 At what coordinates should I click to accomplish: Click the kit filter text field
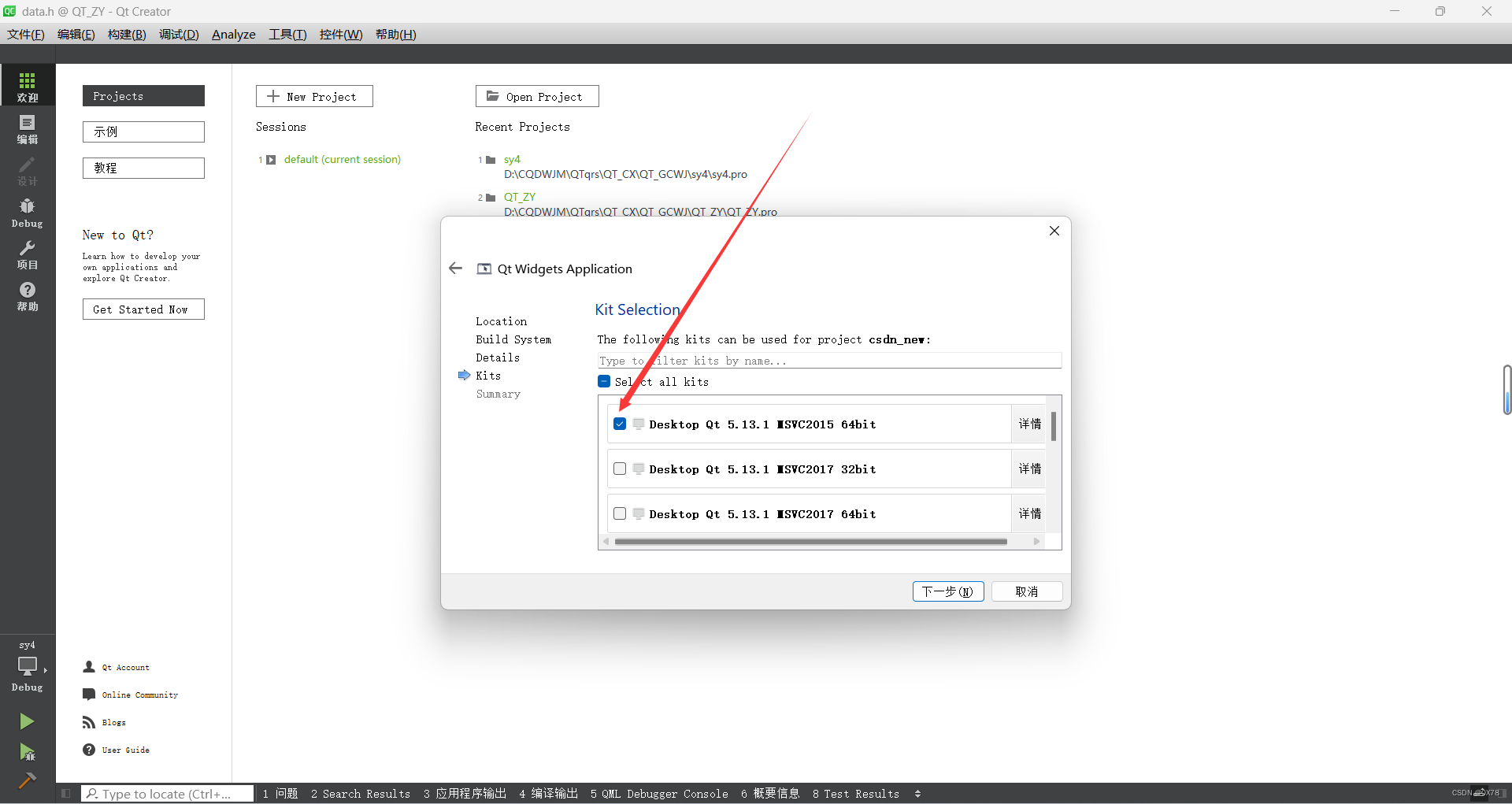[x=829, y=361]
